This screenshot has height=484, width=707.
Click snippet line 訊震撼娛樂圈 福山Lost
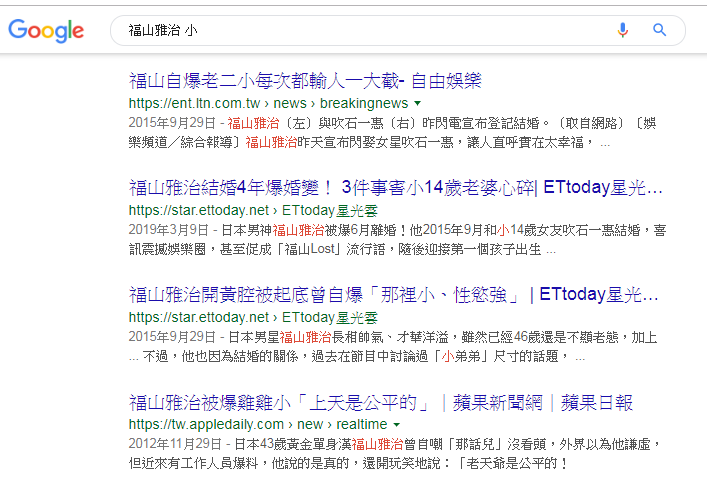tap(342, 249)
